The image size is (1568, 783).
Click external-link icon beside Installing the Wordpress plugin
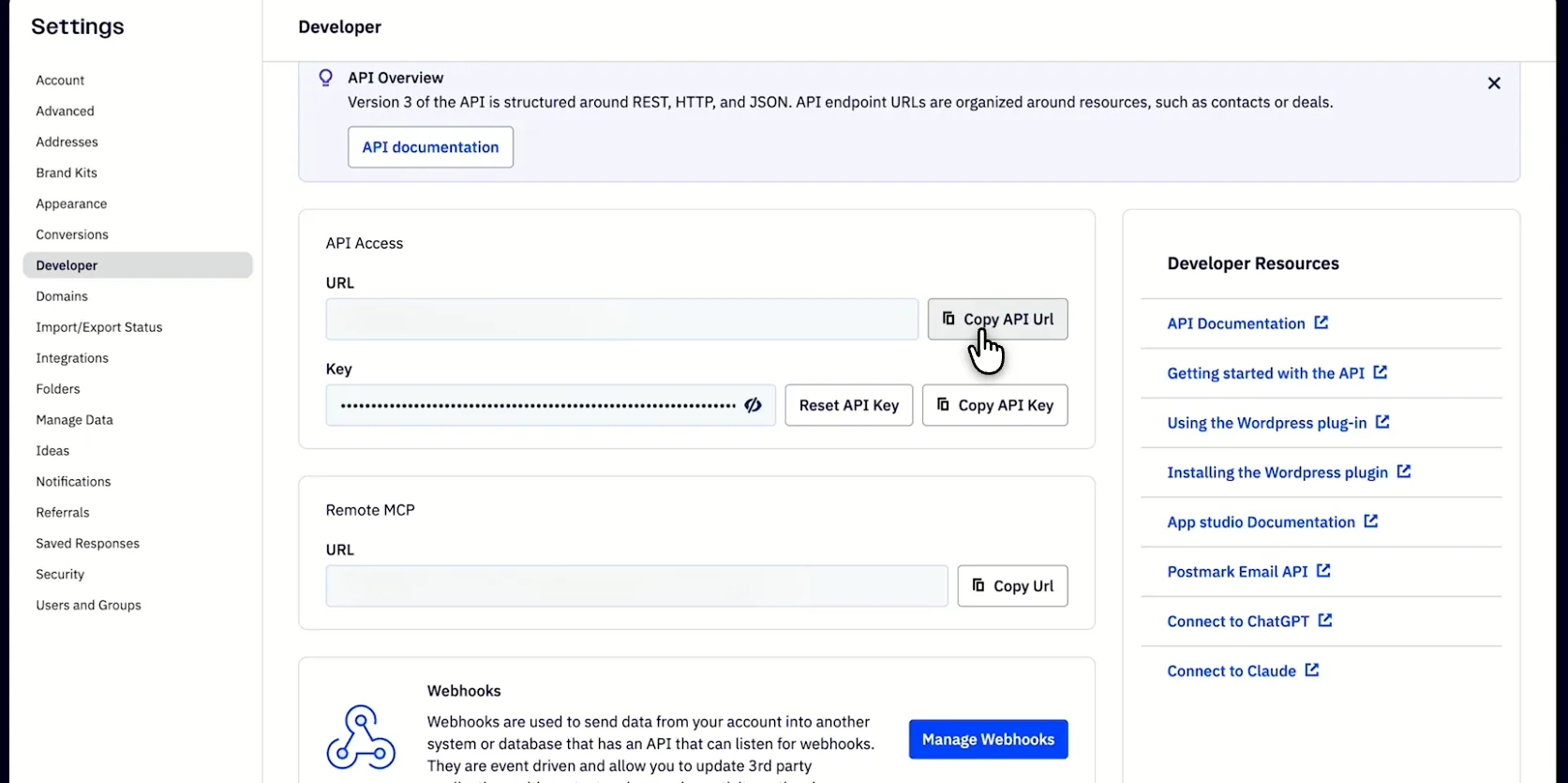click(x=1403, y=472)
